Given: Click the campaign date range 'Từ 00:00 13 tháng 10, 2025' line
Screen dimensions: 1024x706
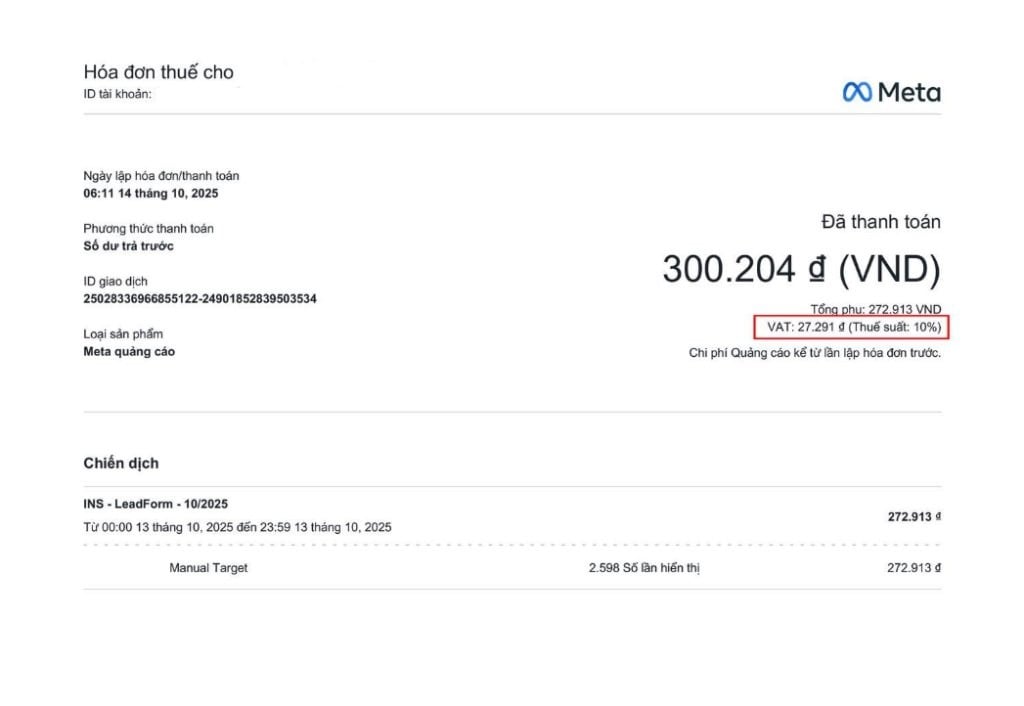Looking at the screenshot, I should (x=237, y=527).
